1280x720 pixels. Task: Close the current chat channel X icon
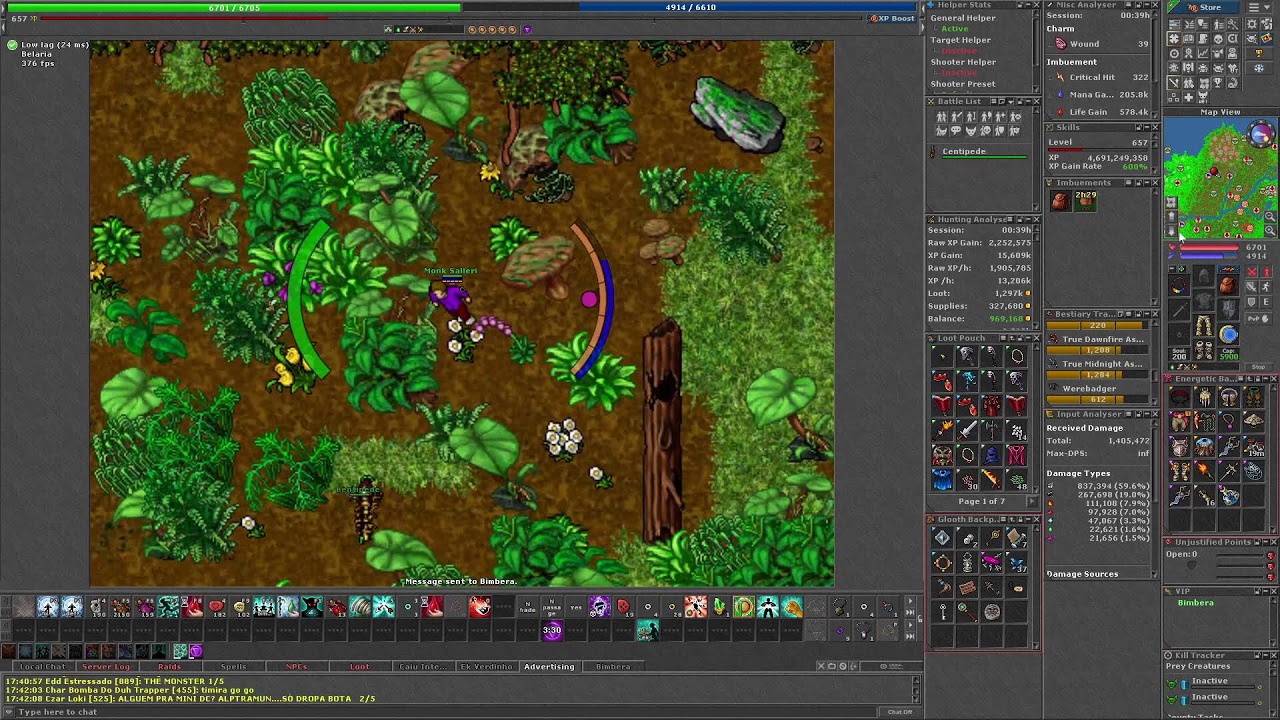[821, 666]
